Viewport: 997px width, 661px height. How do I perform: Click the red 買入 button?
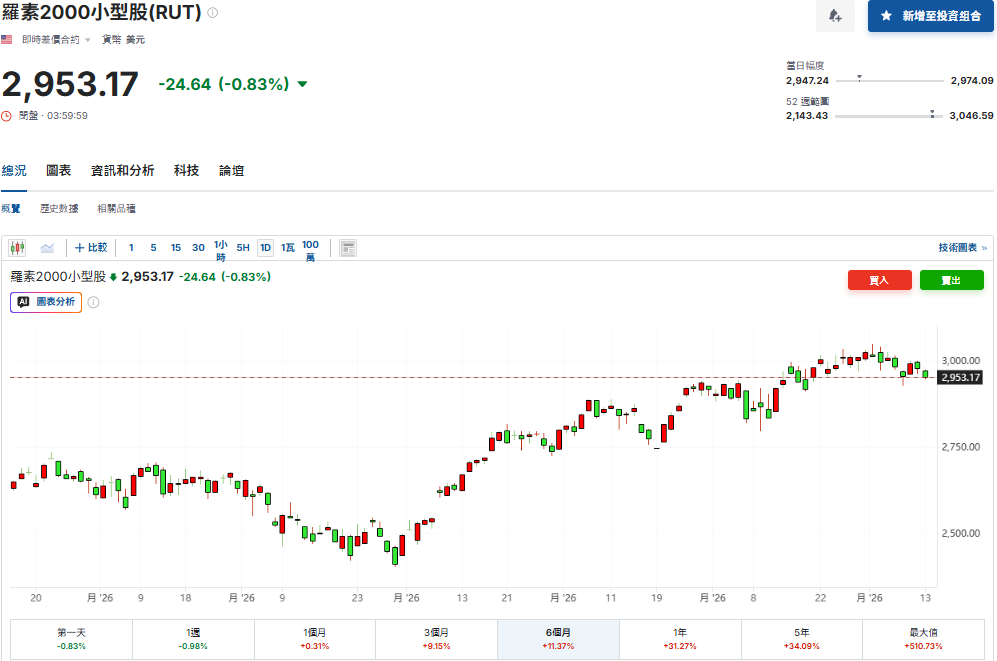coord(879,280)
